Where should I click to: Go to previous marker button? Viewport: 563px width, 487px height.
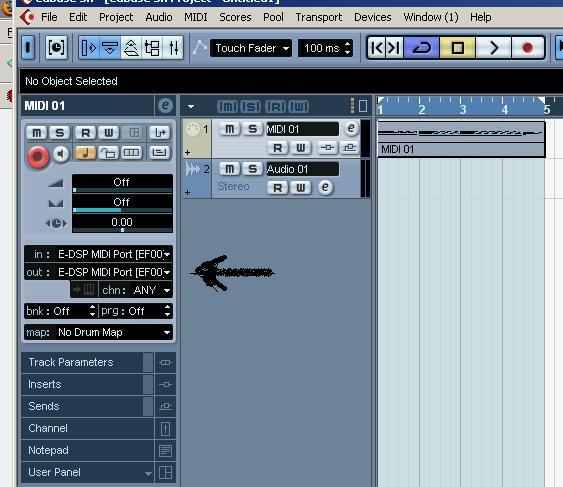(377, 48)
